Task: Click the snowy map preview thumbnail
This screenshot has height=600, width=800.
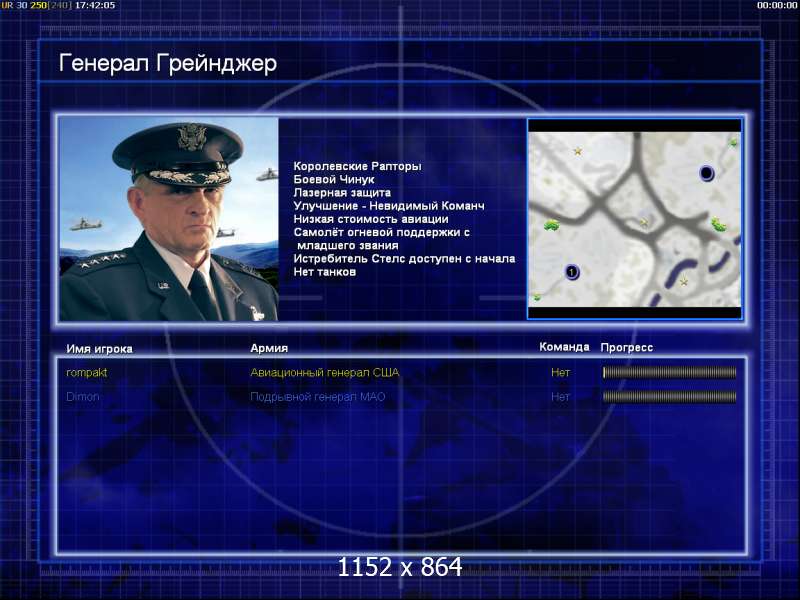Action: (635, 219)
